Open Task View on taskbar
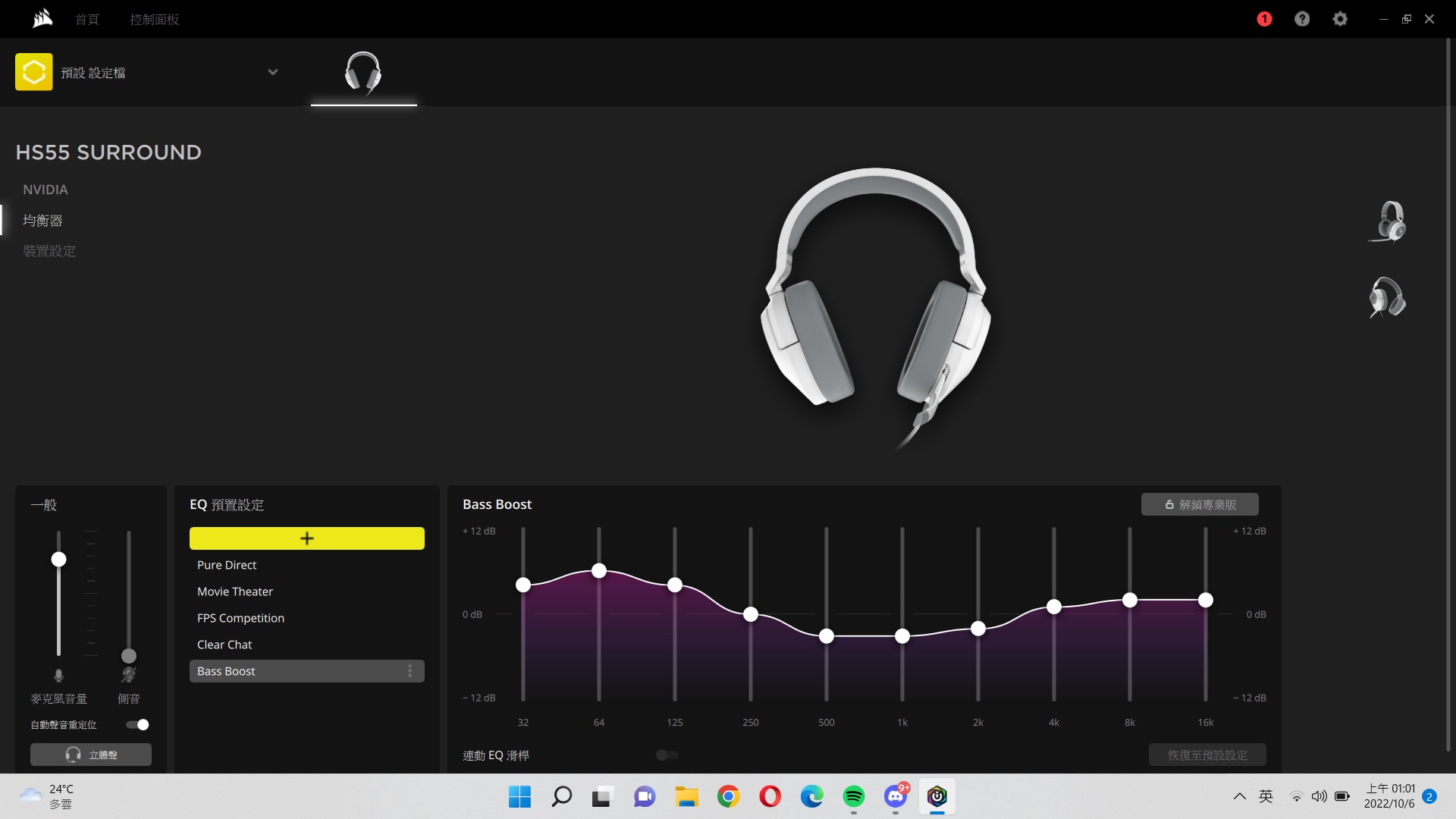The height and width of the screenshot is (819, 1456). click(602, 796)
